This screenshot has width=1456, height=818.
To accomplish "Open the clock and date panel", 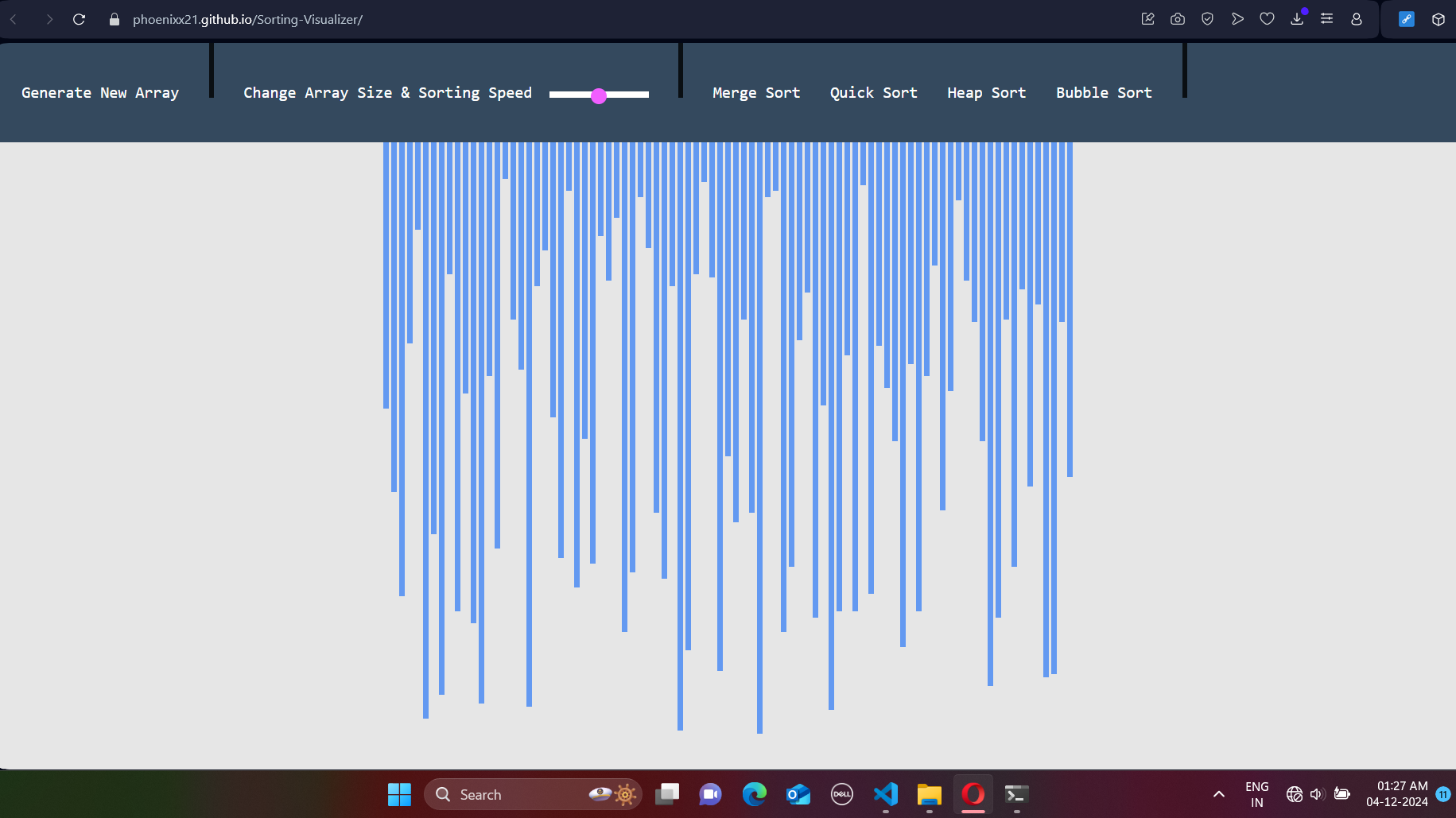I will (1397, 794).
